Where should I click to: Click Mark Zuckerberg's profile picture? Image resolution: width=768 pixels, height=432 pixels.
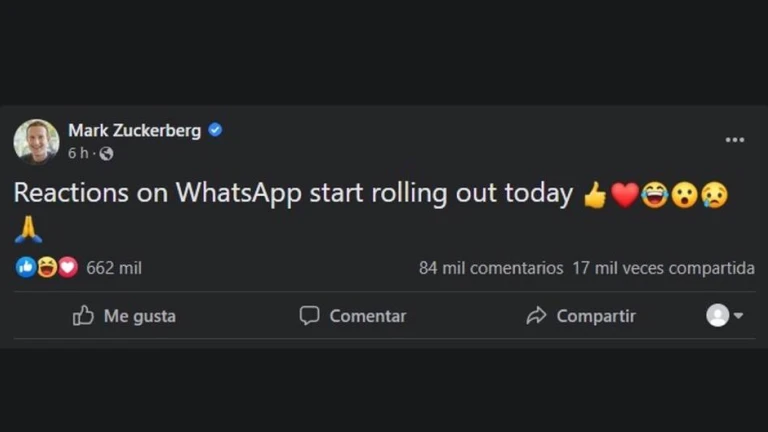(x=36, y=142)
